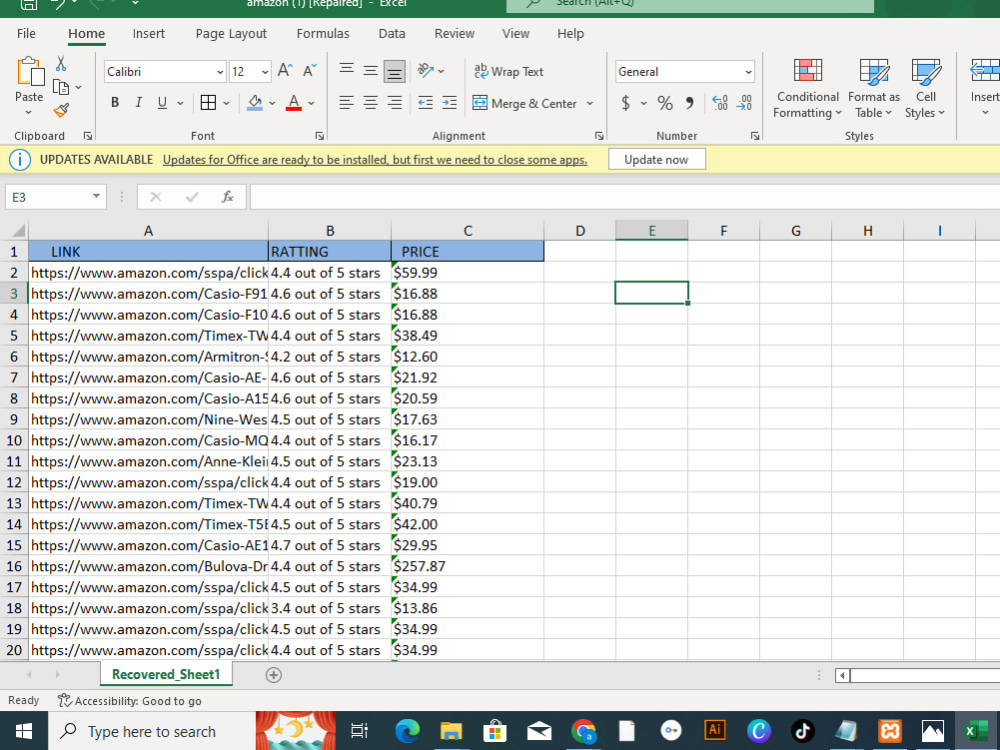Click the Type here to search box
The height and width of the screenshot is (750, 1000).
pos(152,731)
